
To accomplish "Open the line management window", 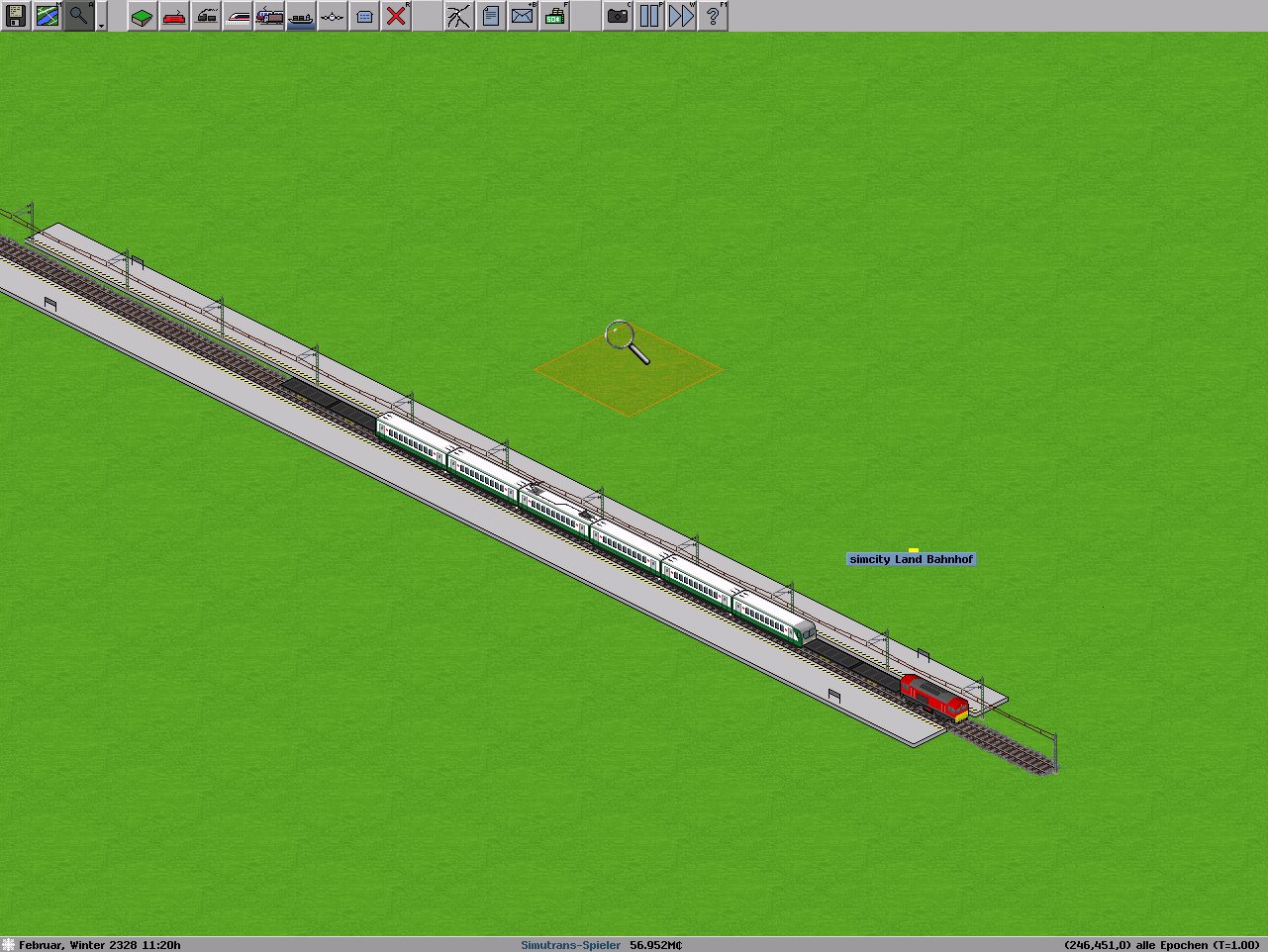I will pos(459,16).
